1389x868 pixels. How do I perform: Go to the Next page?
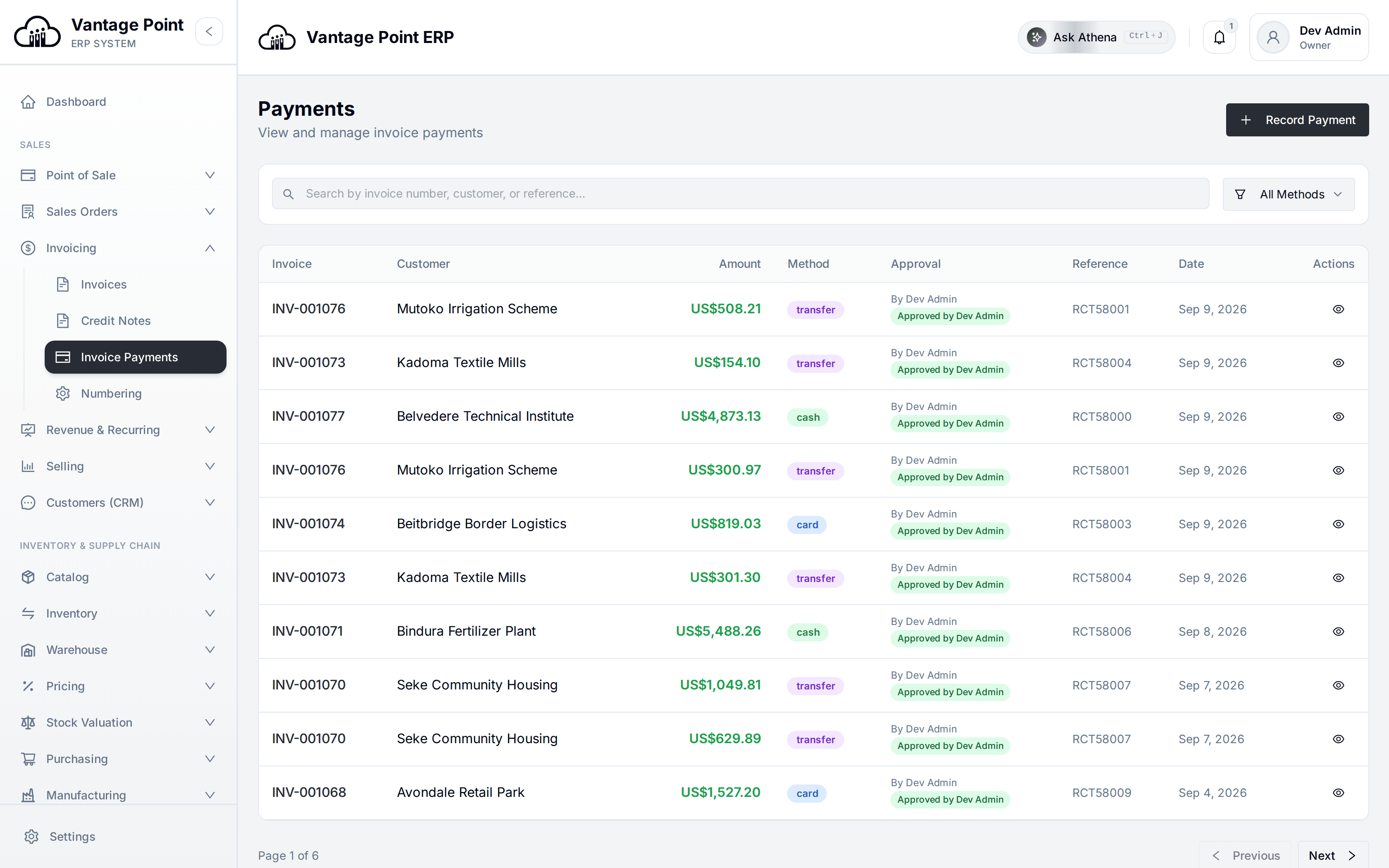pyautogui.click(x=1333, y=855)
